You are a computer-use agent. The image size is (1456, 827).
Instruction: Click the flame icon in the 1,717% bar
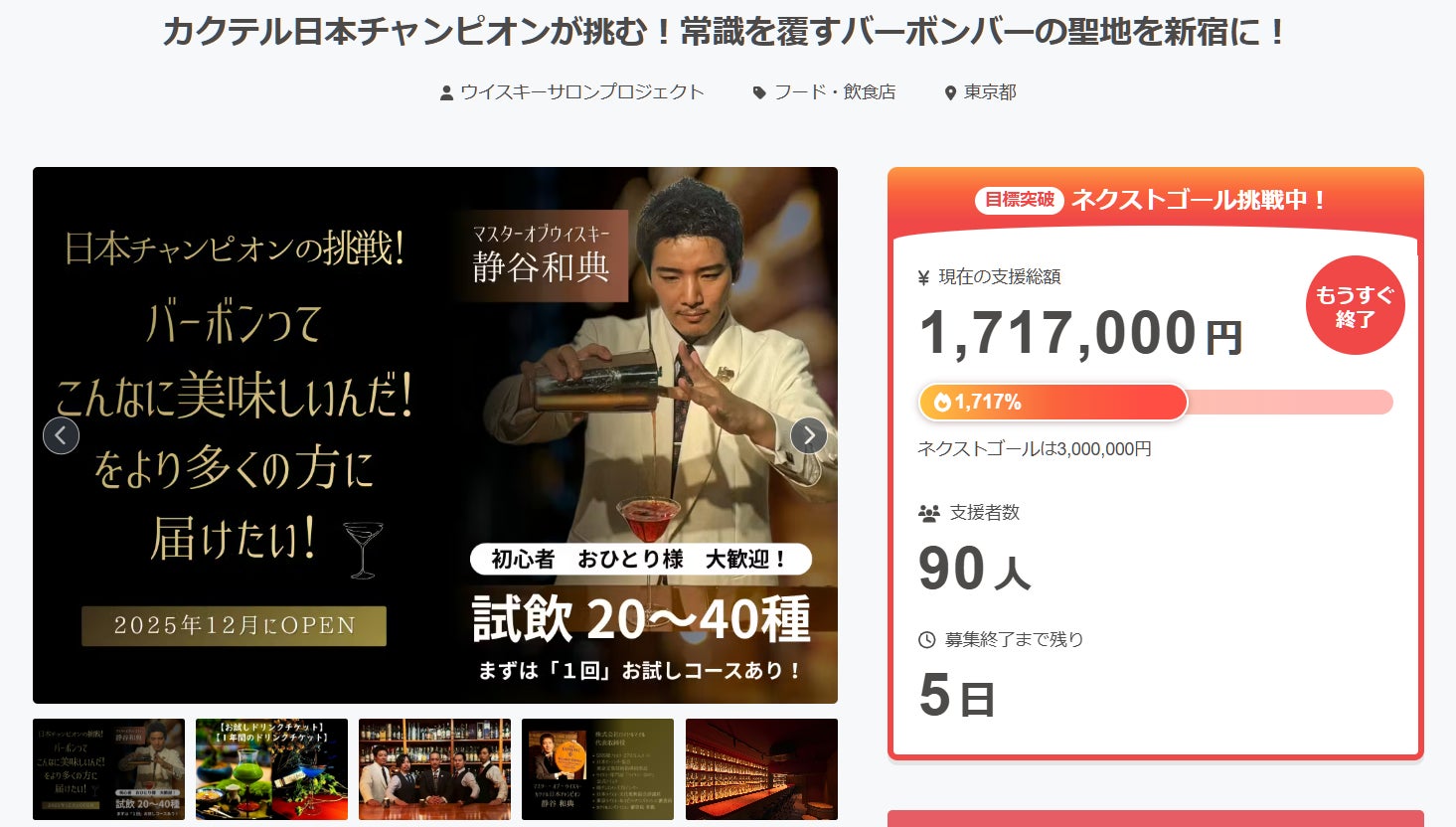[x=942, y=403]
